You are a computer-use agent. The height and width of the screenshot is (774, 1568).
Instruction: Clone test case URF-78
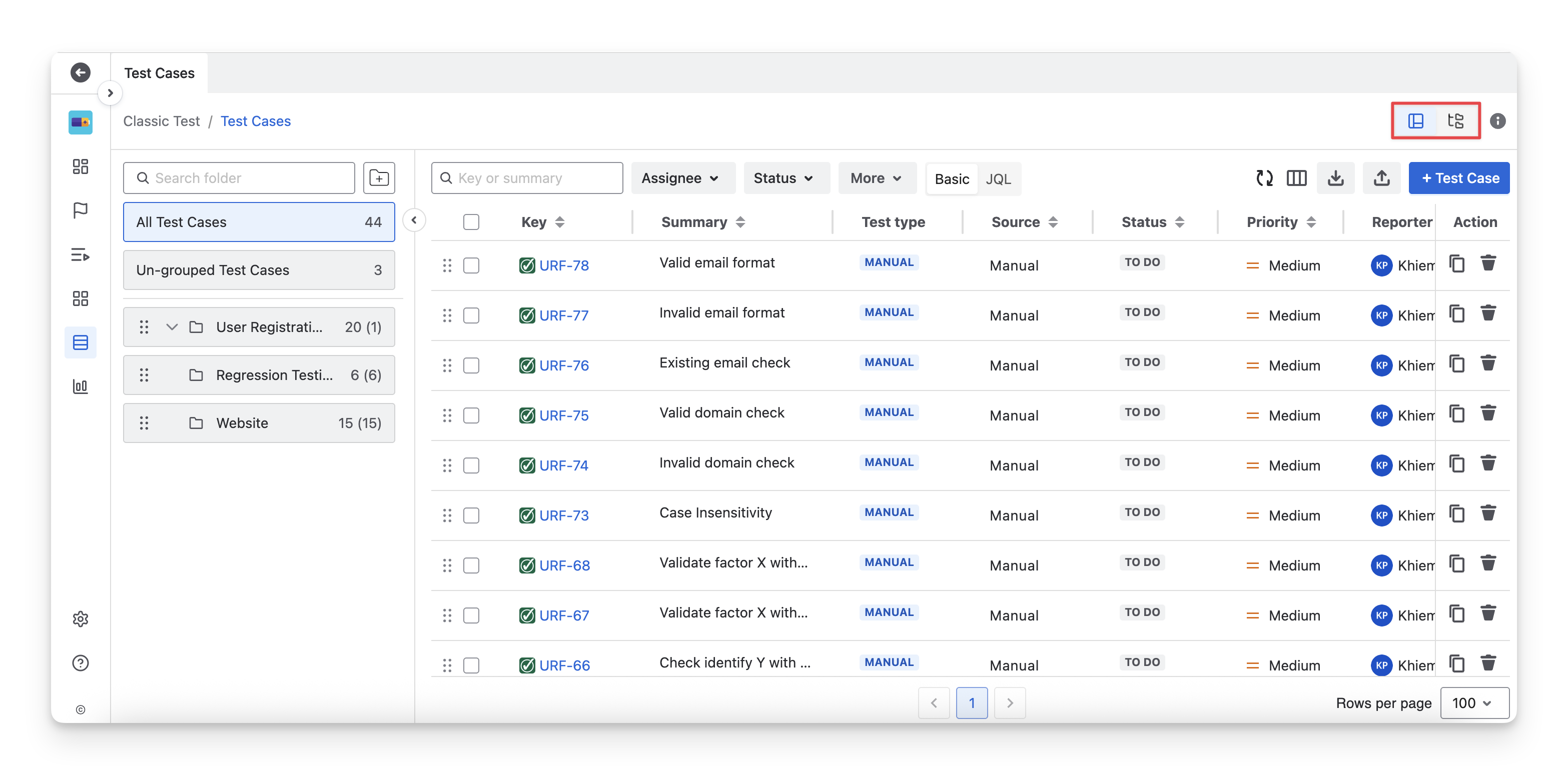pos(1456,264)
